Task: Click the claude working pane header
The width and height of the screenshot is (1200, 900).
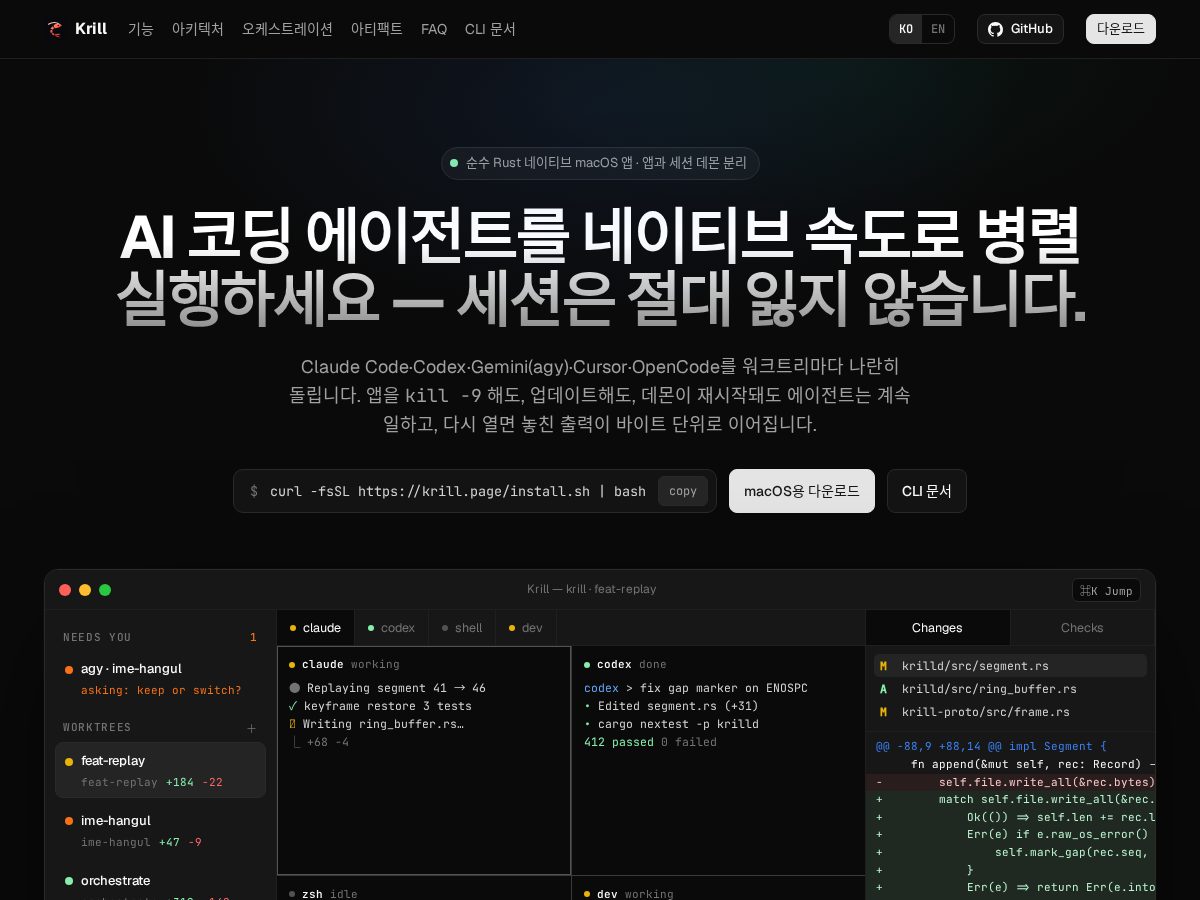Action: (x=344, y=664)
